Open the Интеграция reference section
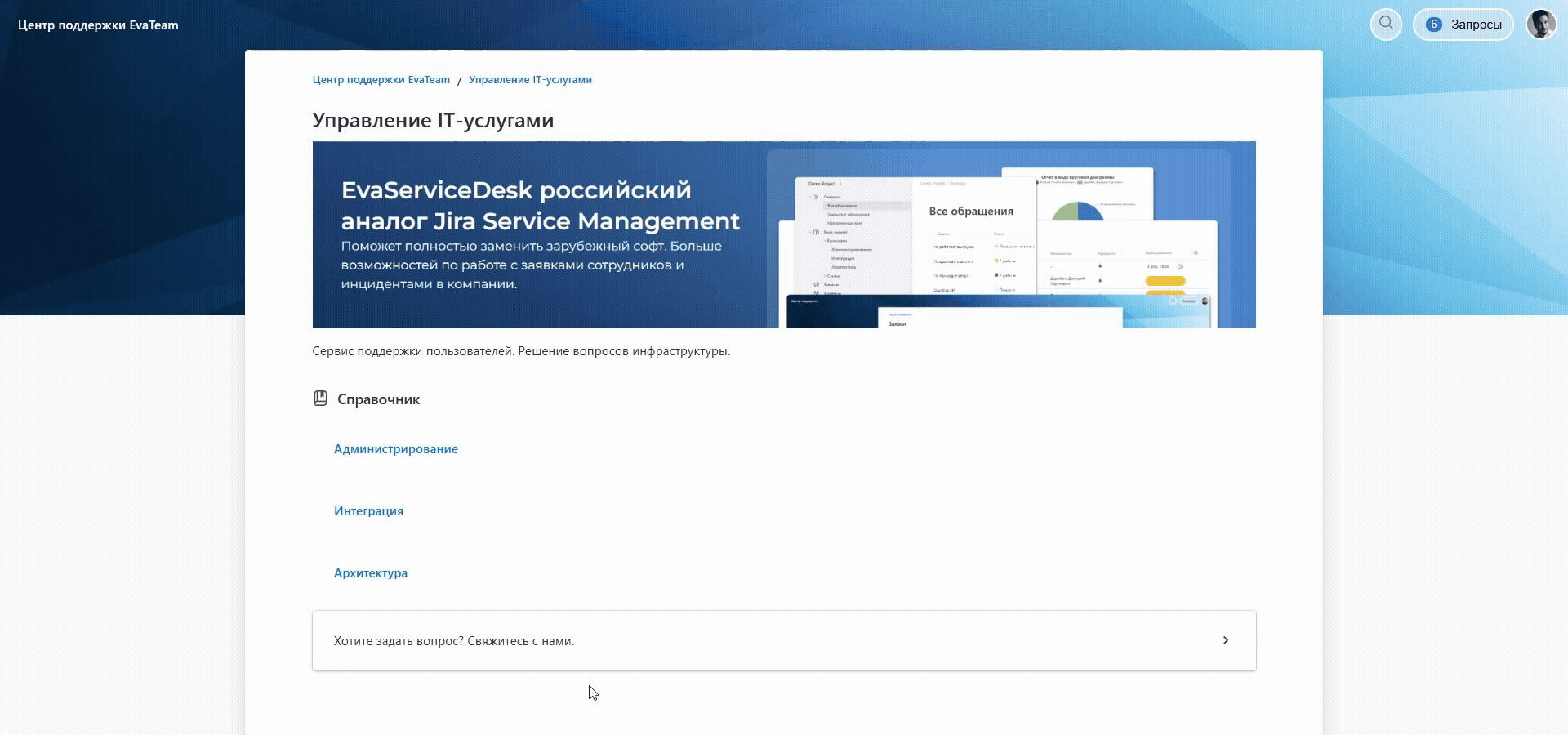Viewport: 1568px width, 735px height. (368, 511)
